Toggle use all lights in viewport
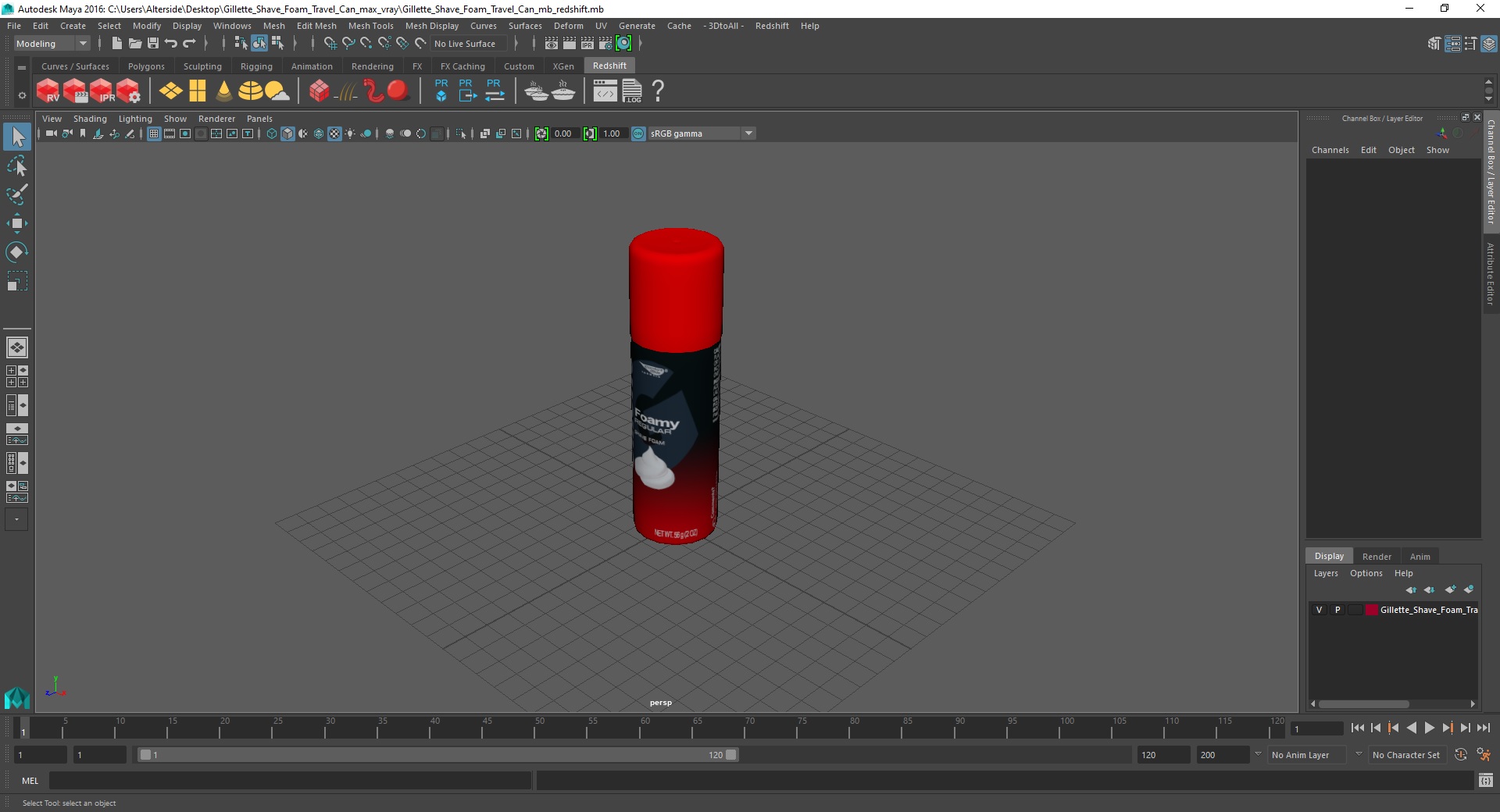Image resolution: width=1500 pixels, height=812 pixels. 350,134
